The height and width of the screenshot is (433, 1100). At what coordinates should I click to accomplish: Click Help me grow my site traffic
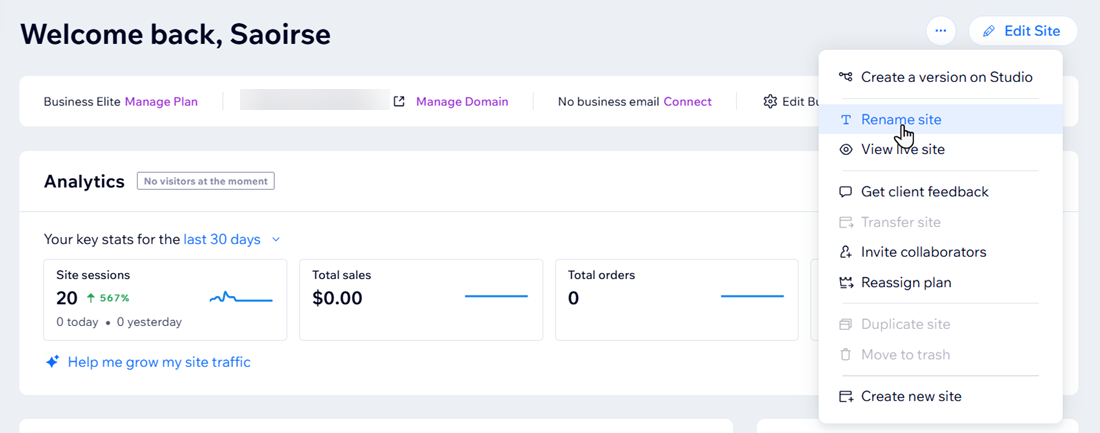click(159, 362)
